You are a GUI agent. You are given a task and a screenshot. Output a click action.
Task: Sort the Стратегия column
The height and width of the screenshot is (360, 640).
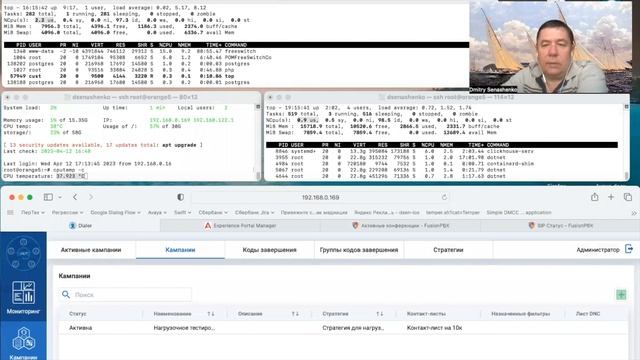tap(380, 314)
